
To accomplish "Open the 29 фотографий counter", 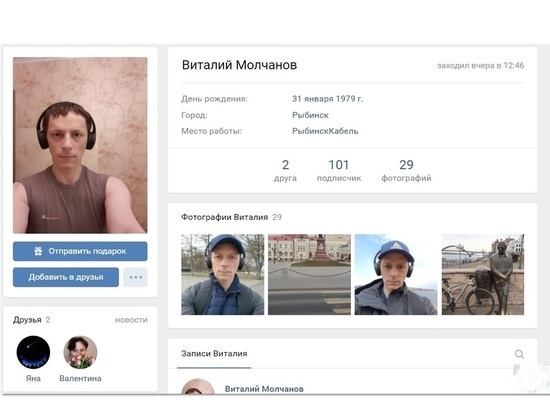I will (406, 170).
